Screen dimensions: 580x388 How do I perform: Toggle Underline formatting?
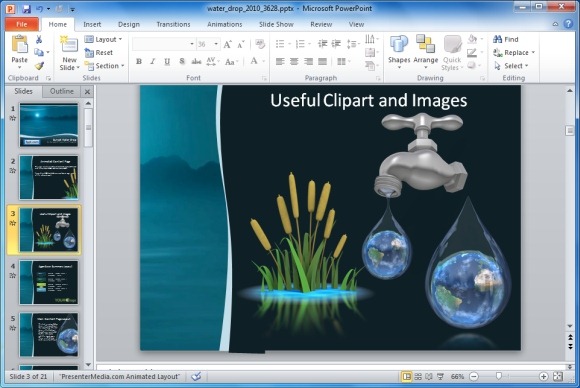tap(167, 61)
